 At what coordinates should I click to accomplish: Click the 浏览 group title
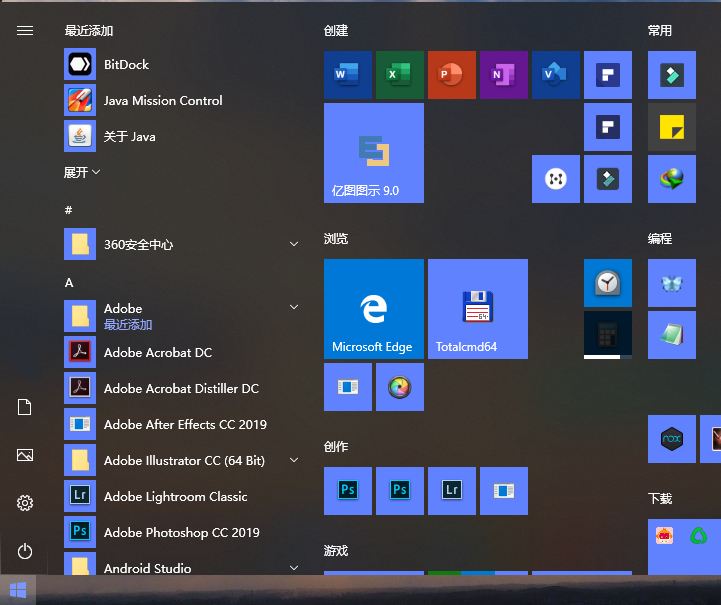coord(336,239)
